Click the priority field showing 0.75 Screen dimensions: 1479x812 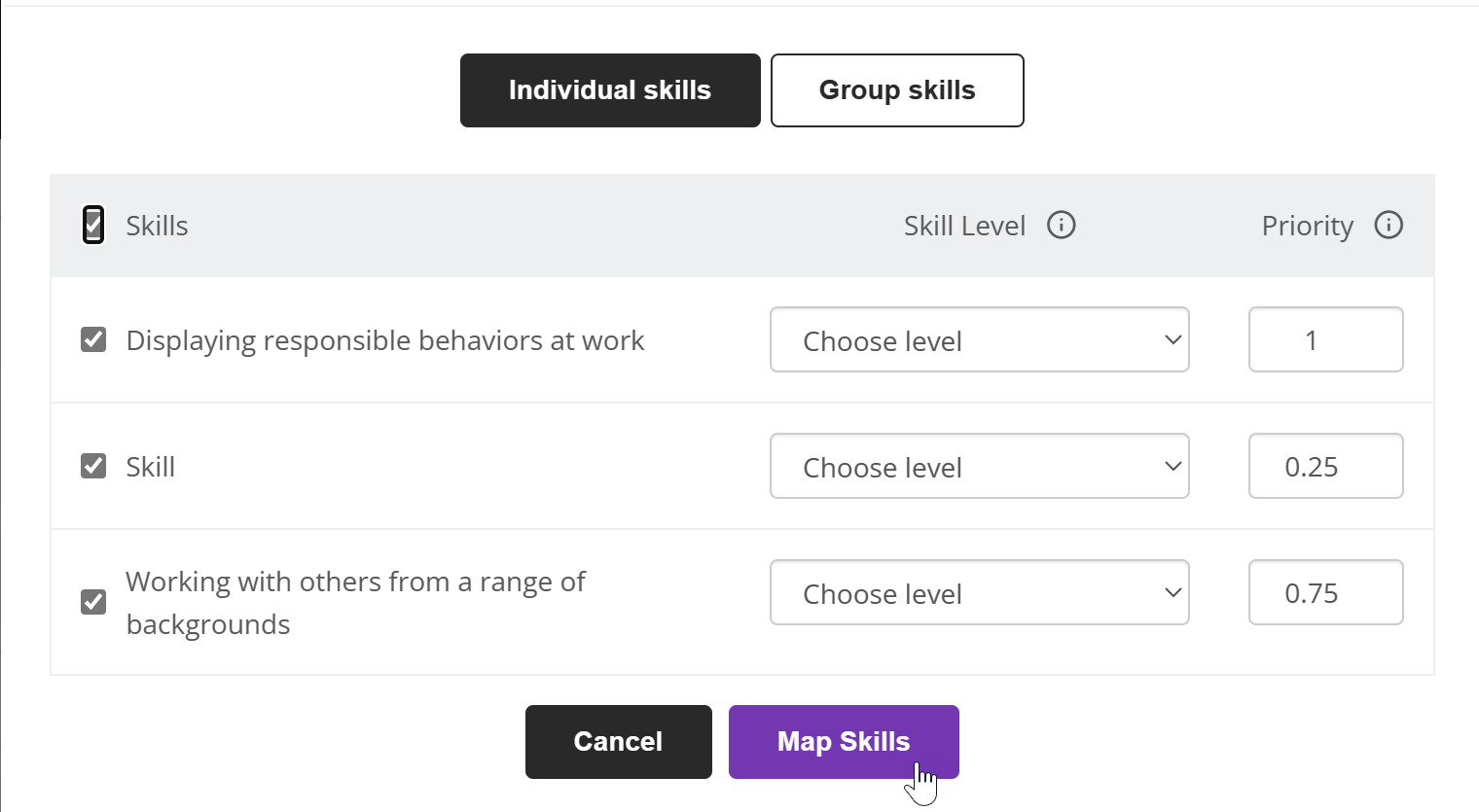1326,592
